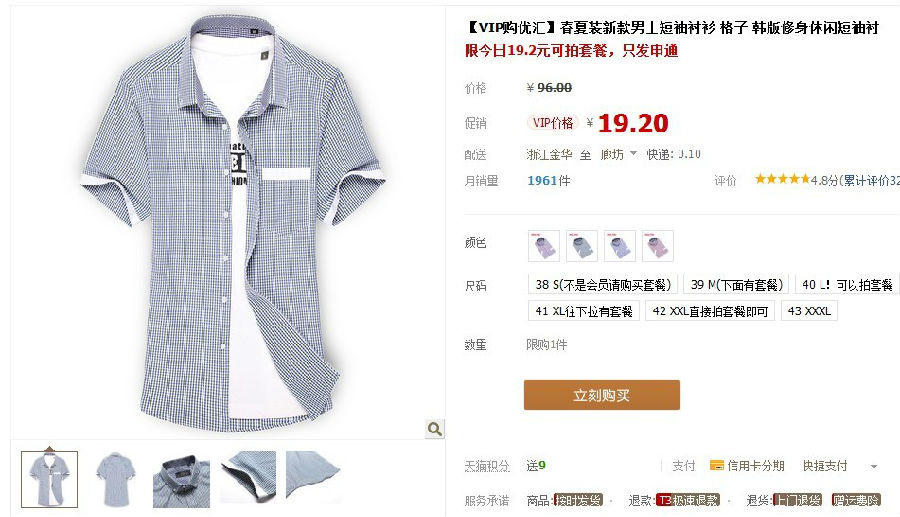
Task: Click the five-star rating icons
Action: 782,179
